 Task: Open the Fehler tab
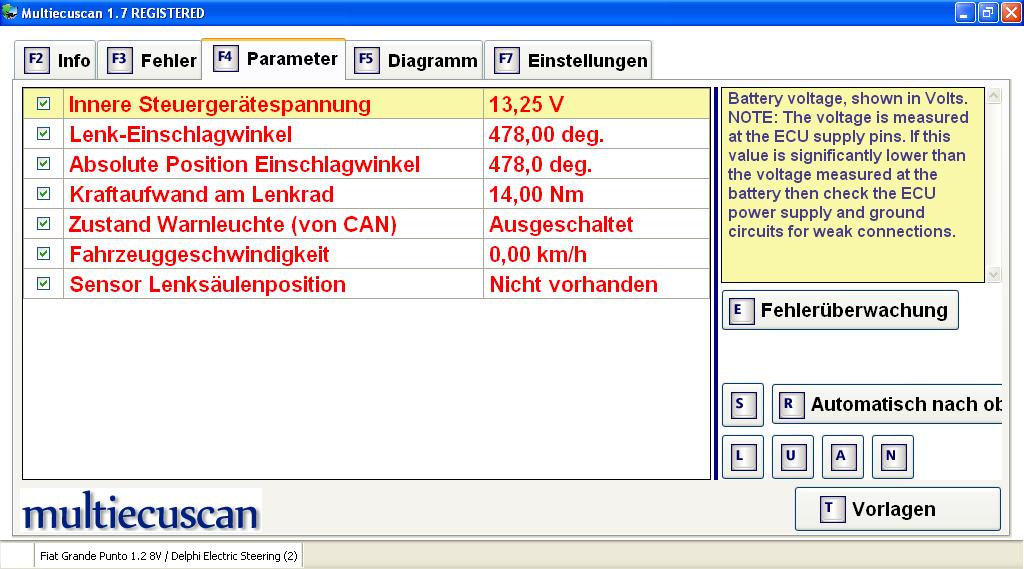(153, 60)
